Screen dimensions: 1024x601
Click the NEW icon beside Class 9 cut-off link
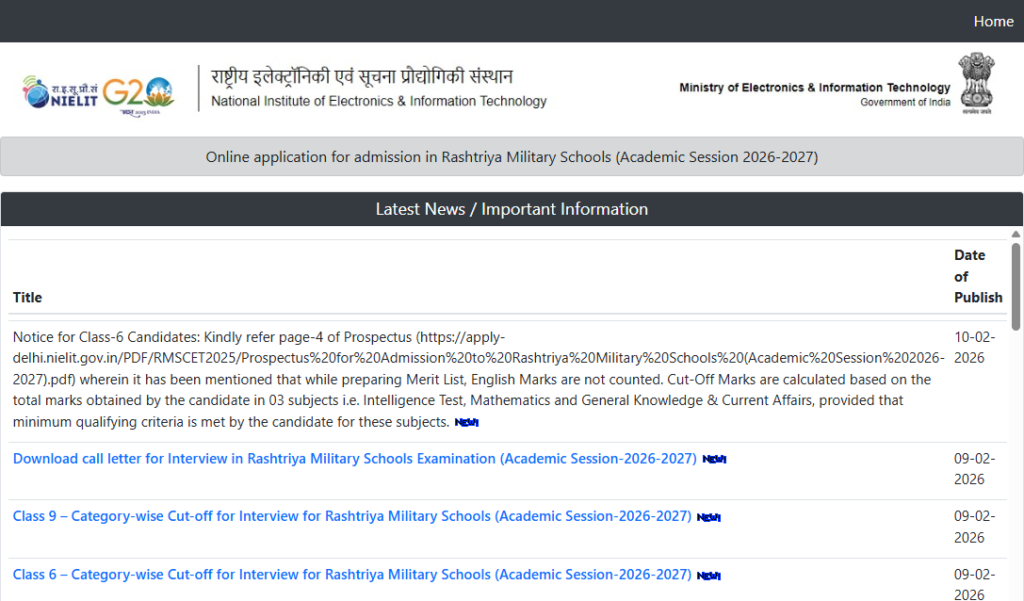(707, 517)
